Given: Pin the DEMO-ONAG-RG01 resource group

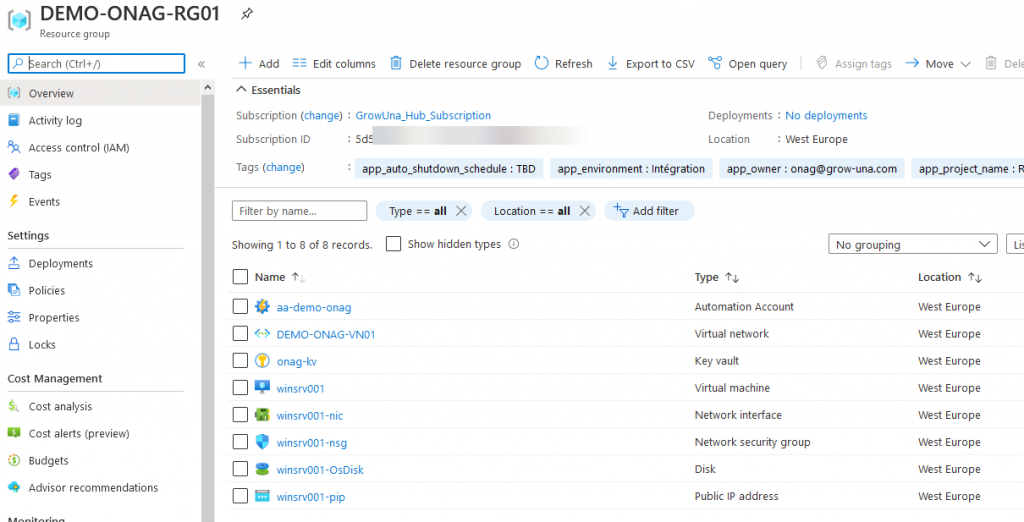Looking at the screenshot, I should pyautogui.click(x=246, y=14).
